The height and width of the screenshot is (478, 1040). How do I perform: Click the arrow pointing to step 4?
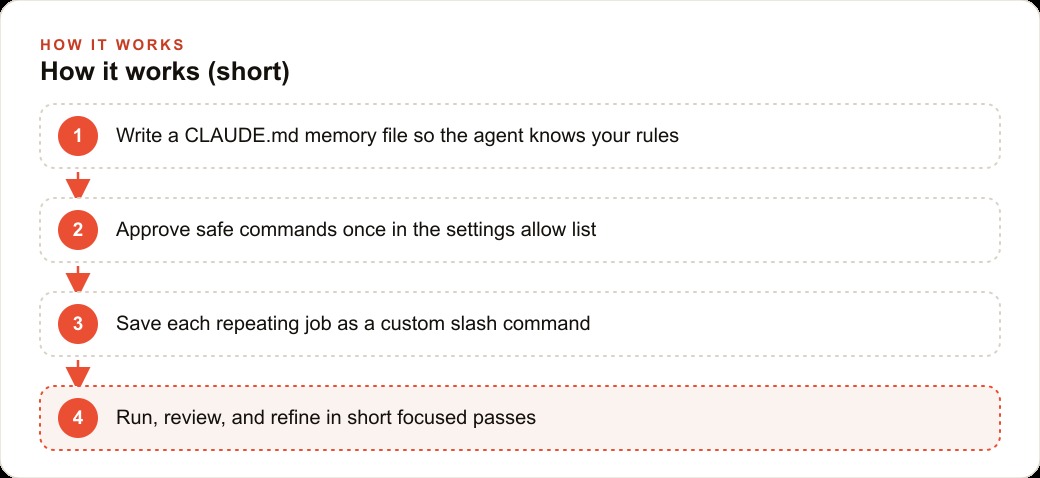(78, 373)
